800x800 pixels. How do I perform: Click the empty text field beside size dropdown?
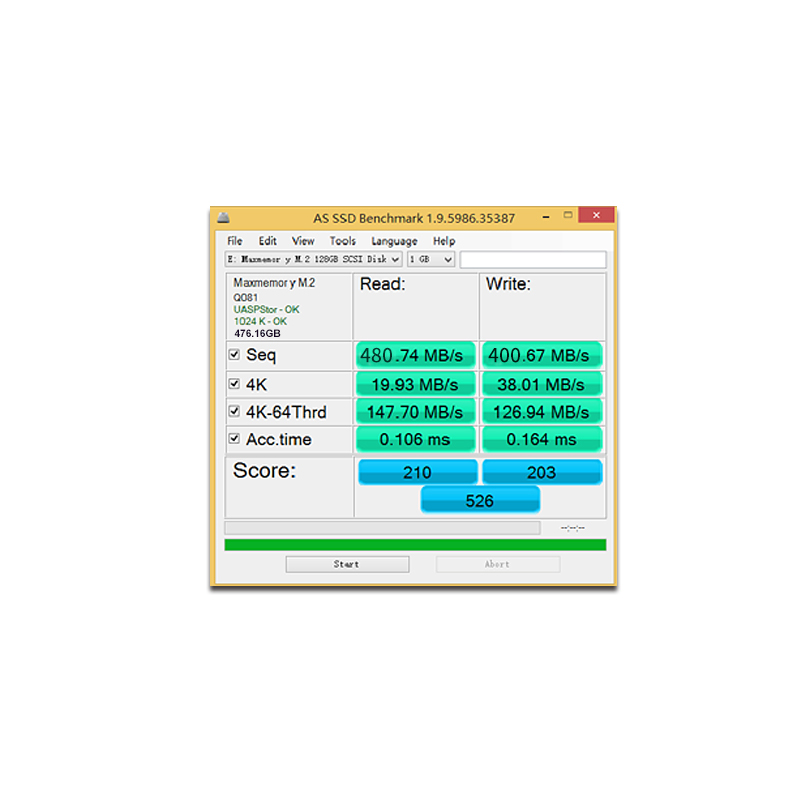pos(533,259)
